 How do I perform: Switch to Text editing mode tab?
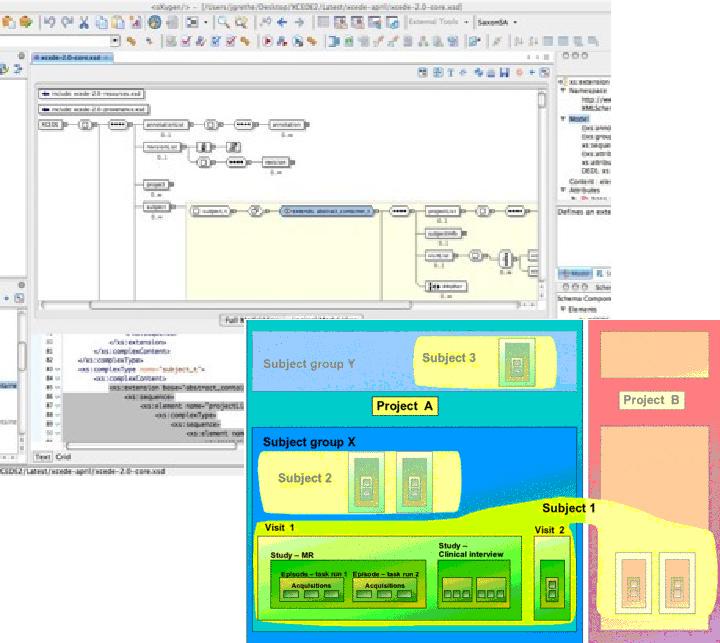[42, 456]
